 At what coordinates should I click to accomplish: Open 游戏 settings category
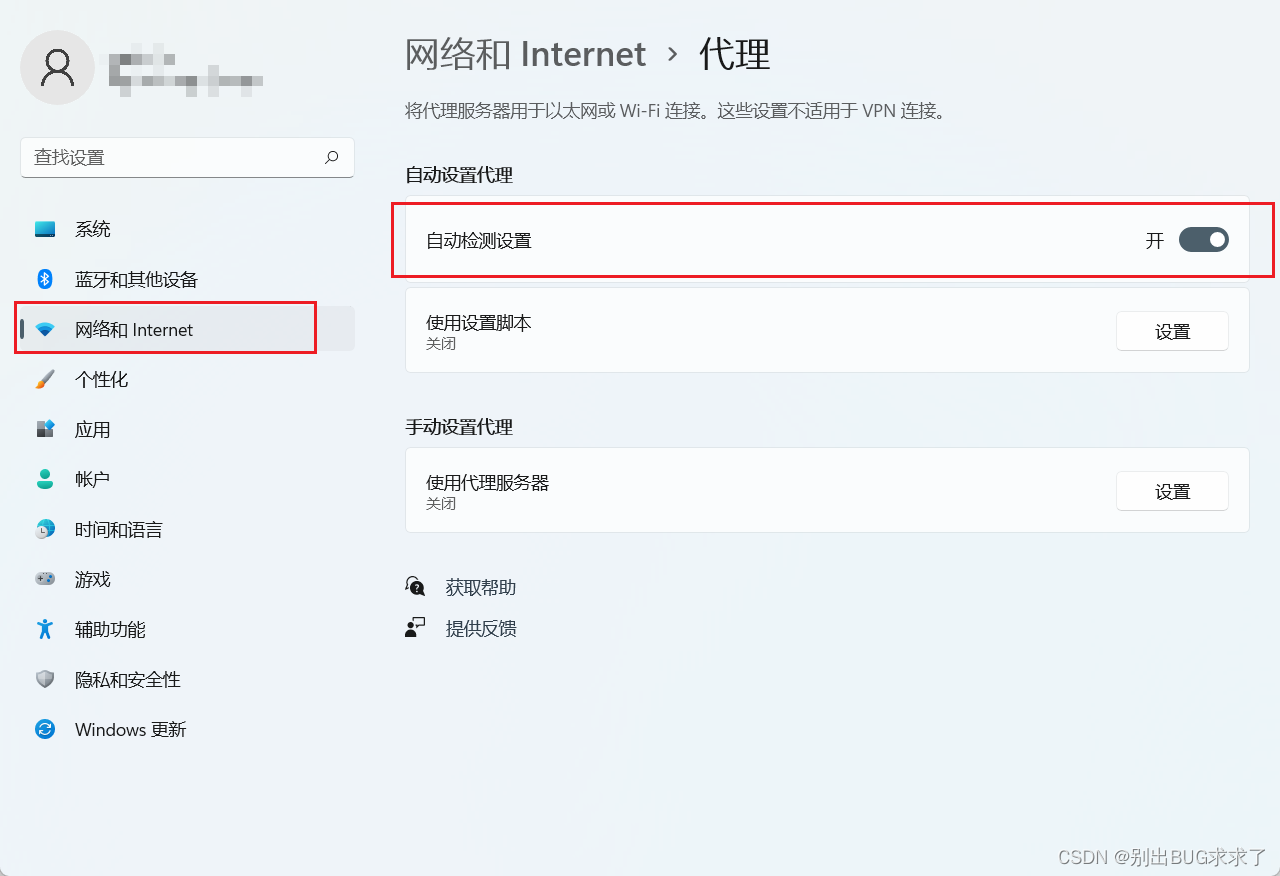click(x=187, y=579)
